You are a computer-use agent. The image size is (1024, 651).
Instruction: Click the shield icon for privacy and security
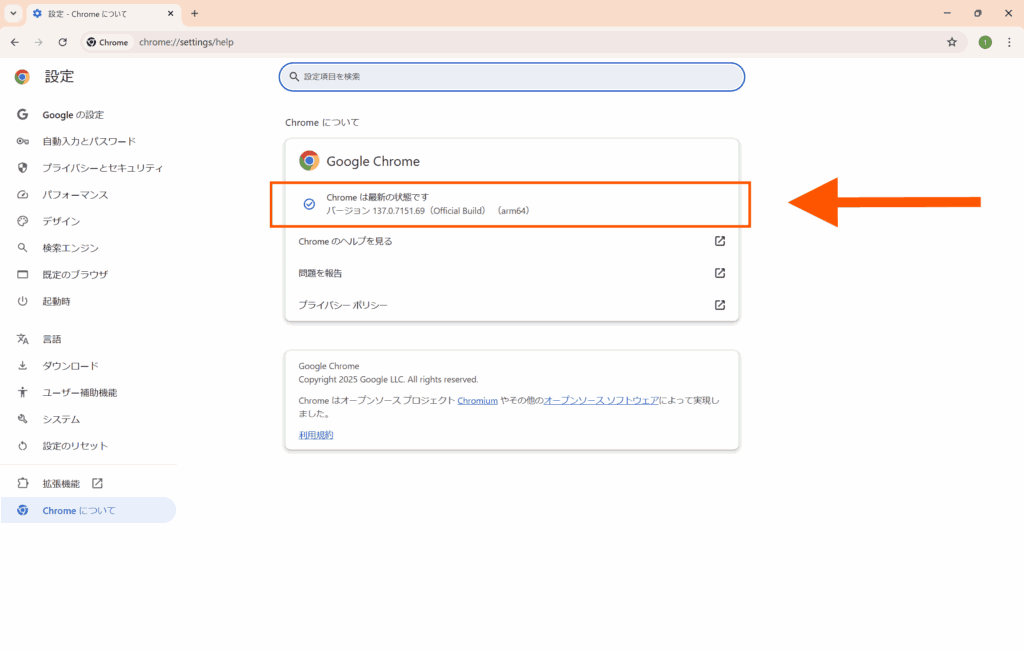point(22,168)
